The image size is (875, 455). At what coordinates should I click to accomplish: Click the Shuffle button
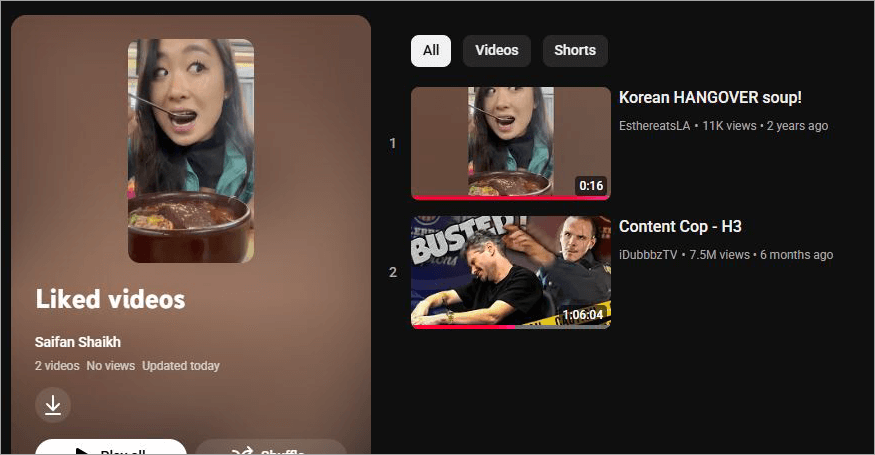coord(271,448)
